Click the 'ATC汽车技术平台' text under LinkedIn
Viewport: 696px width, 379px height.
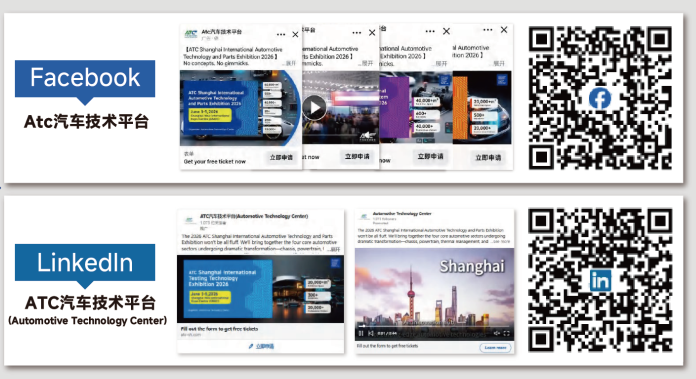tap(90, 303)
